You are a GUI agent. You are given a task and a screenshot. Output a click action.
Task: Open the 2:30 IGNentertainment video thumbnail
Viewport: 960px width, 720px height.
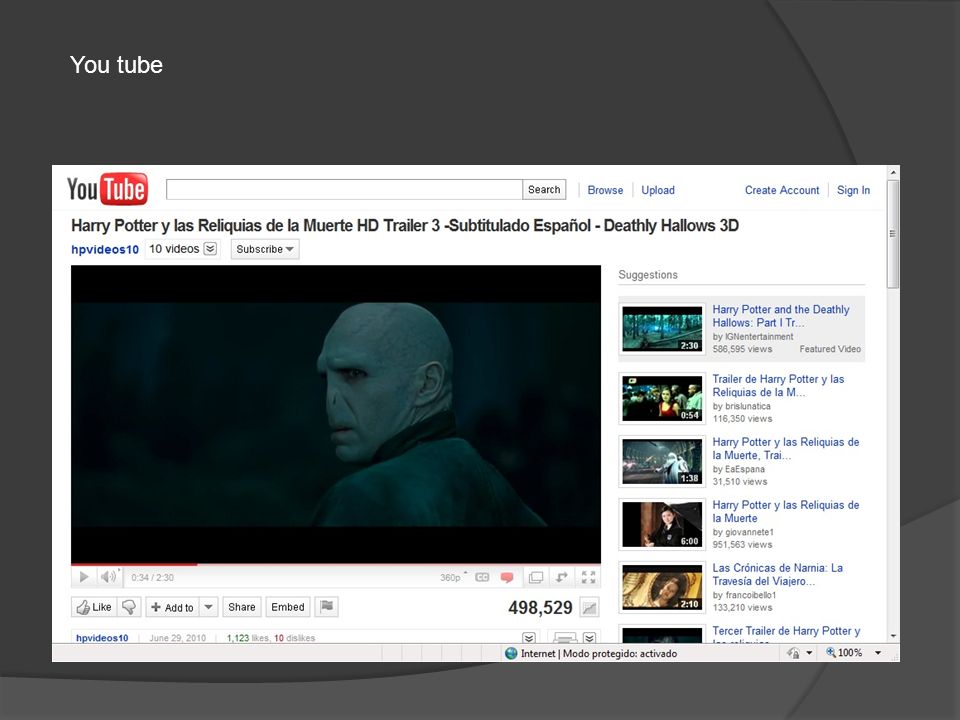pos(662,329)
